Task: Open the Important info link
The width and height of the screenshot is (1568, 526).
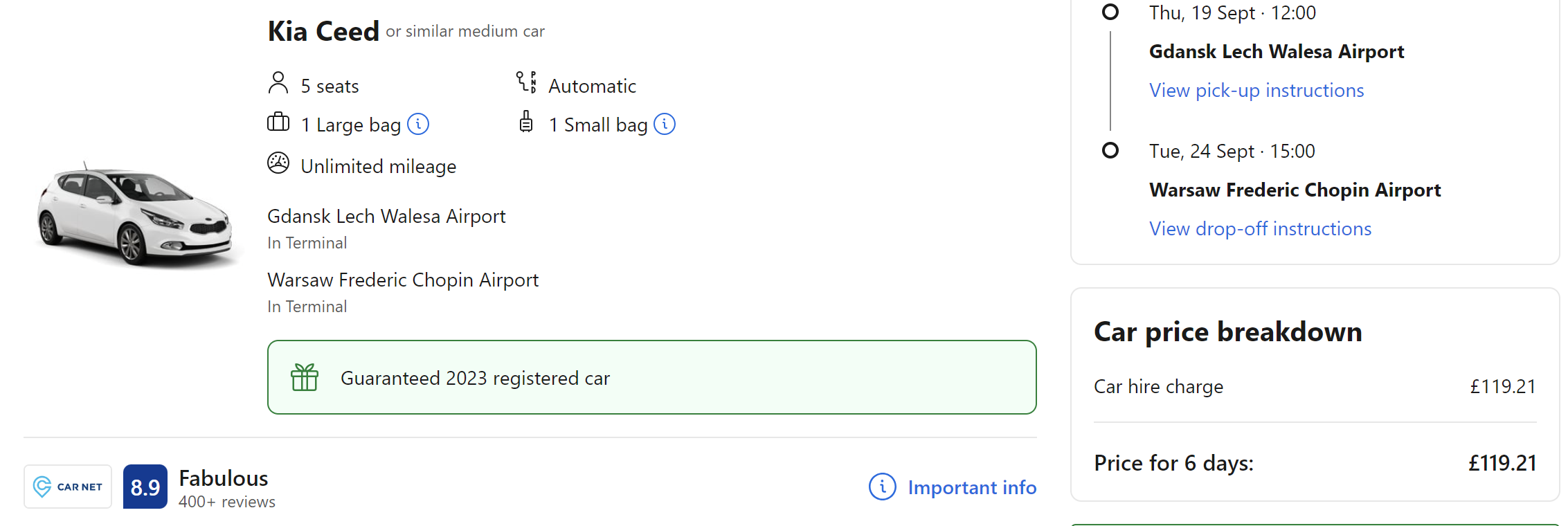Action: 972,487
